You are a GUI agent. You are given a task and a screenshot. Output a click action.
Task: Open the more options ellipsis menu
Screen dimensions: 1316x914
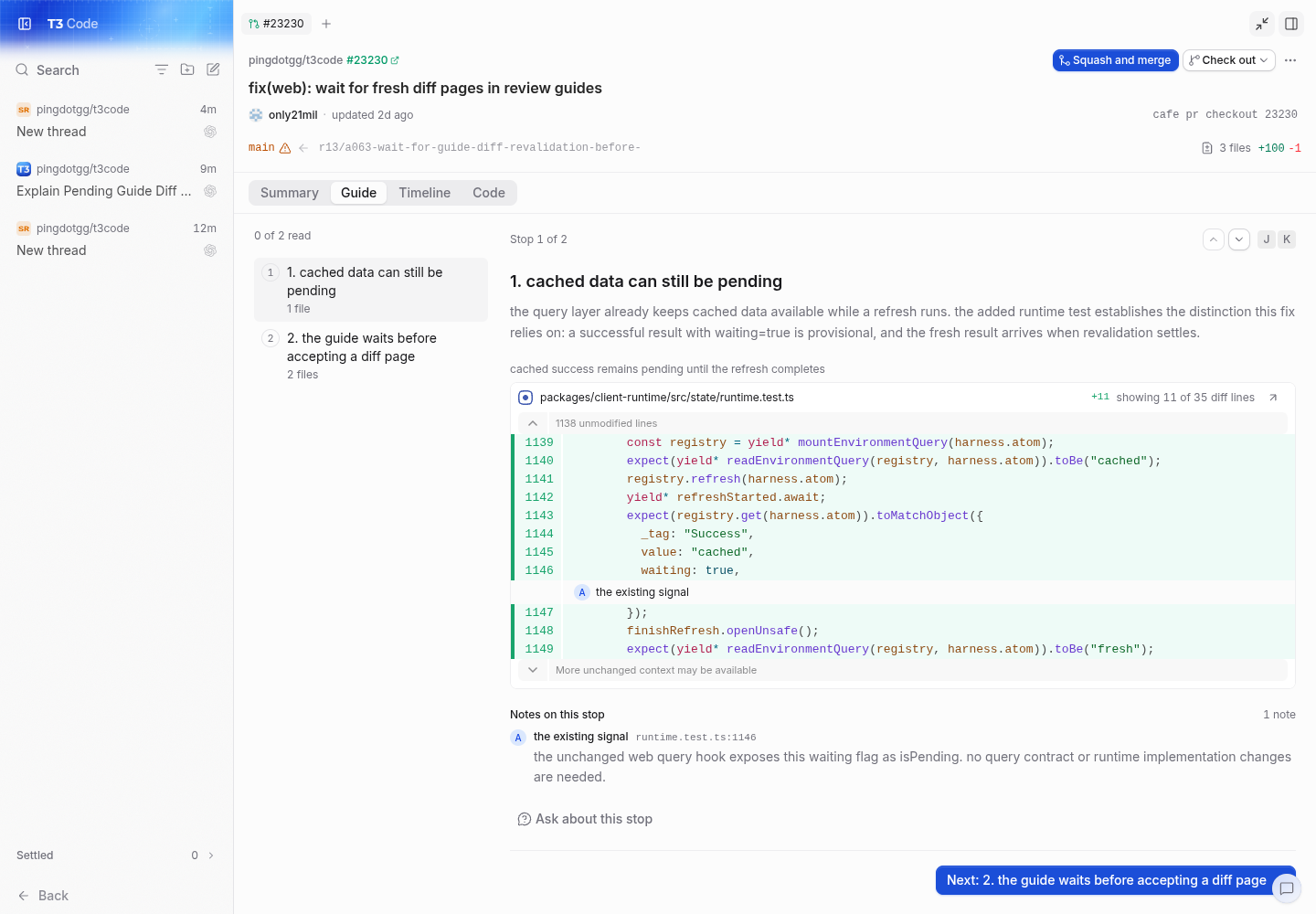1290,60
